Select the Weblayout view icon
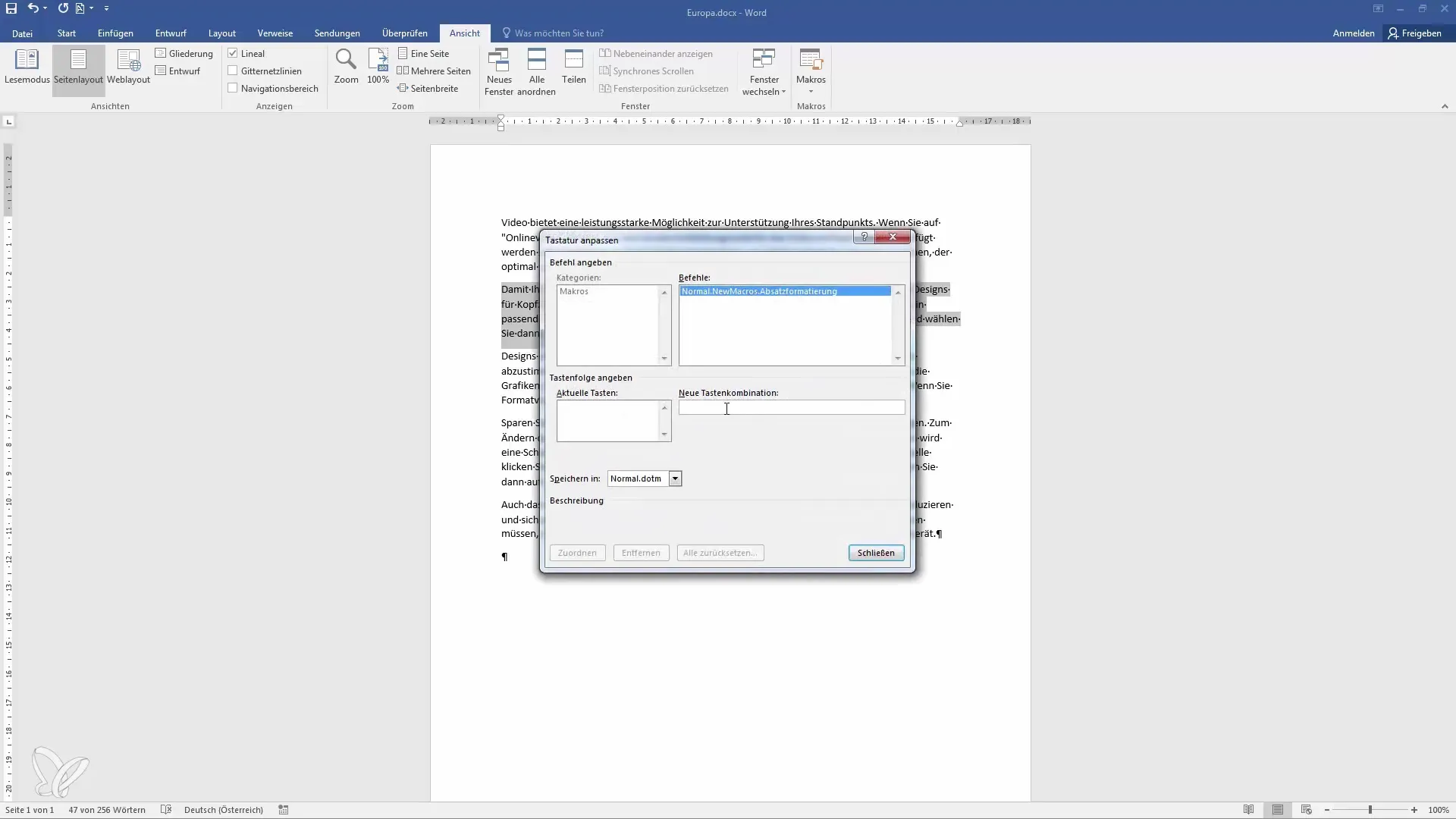The width and height of the screenshot is (1456, 819). [128, 67]
